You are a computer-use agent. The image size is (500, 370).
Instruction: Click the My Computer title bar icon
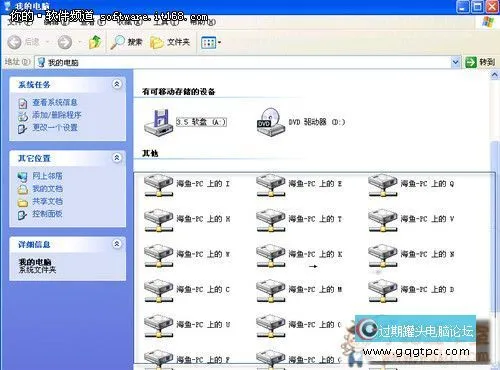pyautogui.click(x=7, y=5)
